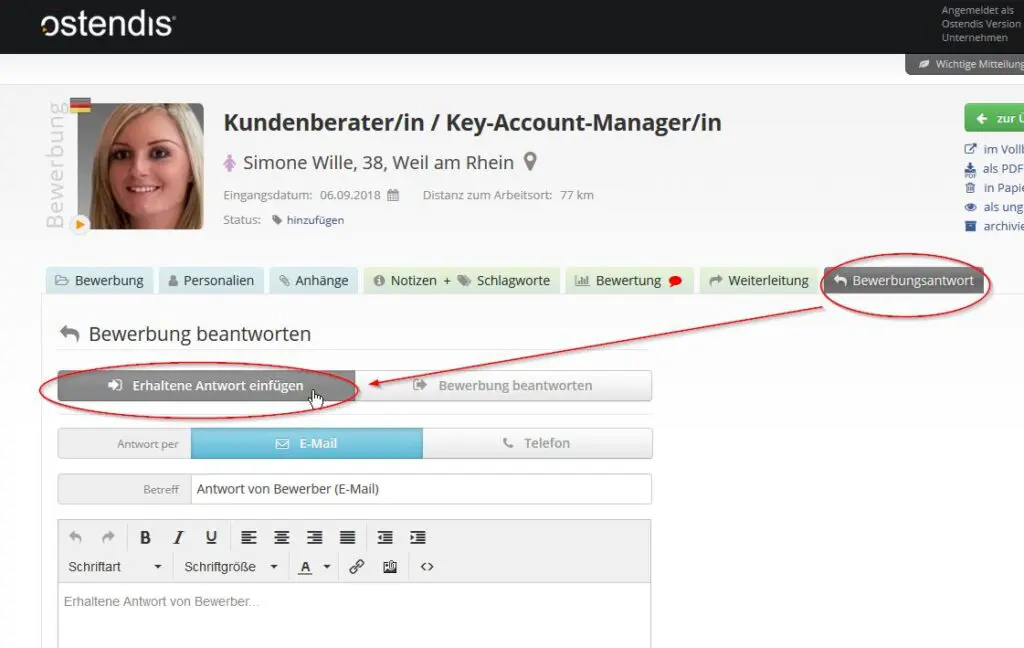Open the Bewertung tab
The height and width of the screenshot is (648, 1024).
click(x=630, y=280)
